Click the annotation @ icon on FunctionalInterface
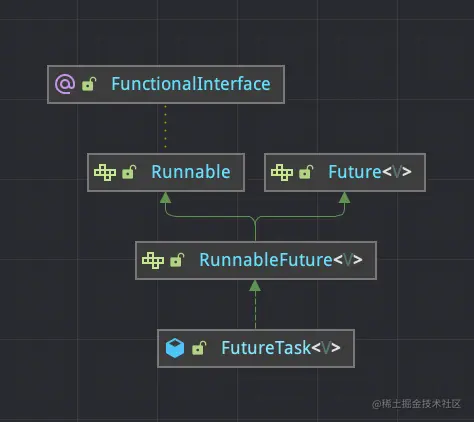The image size is (474, 422). 65,84
